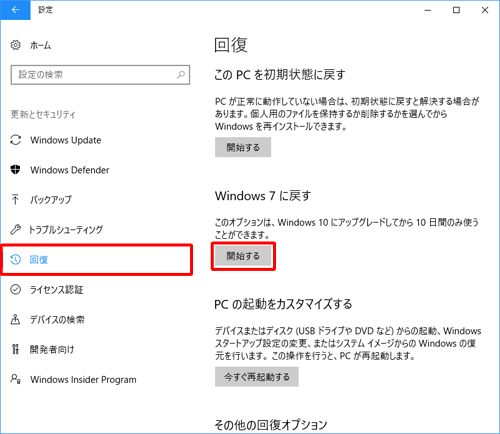Open Windows Insider Program page
The width and height of the screenshot is (500, 434).
pyautogui.click(x=83, y=380)
